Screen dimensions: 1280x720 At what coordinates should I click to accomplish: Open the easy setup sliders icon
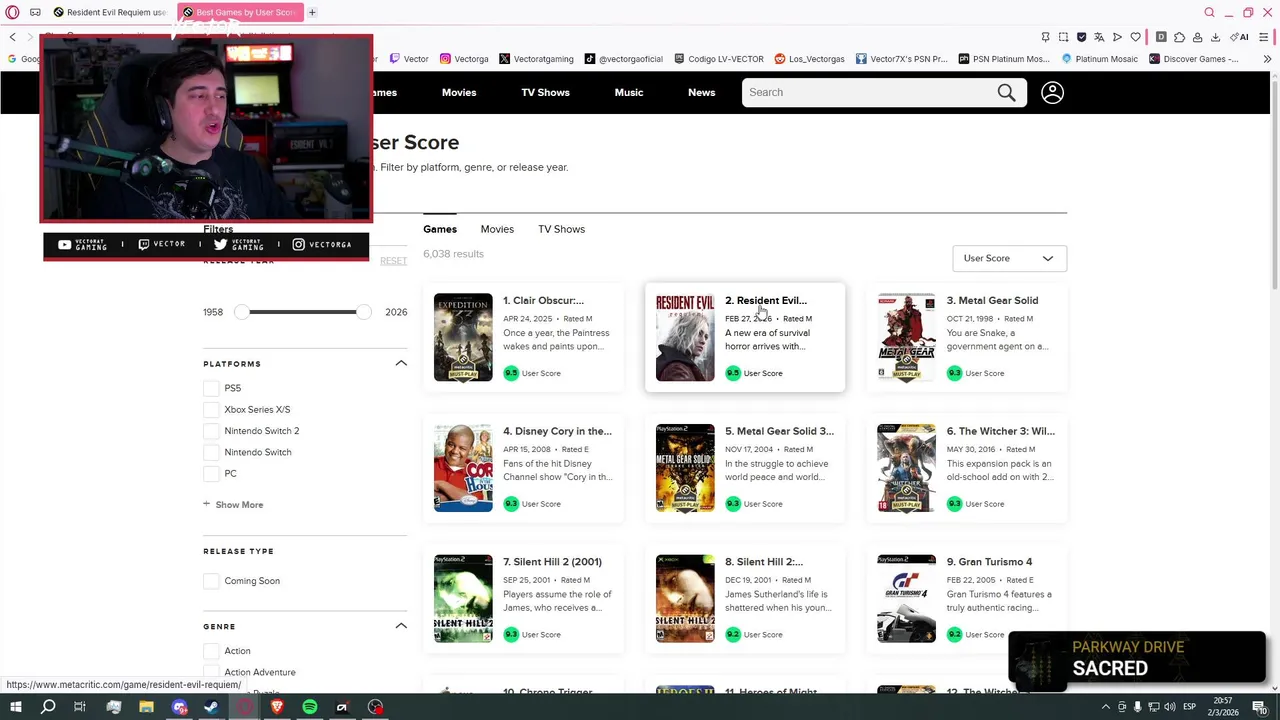(x=1264, y=37)
